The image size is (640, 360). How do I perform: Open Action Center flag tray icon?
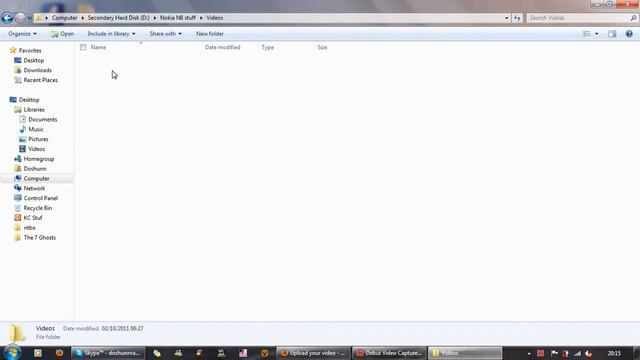point(554,353)
